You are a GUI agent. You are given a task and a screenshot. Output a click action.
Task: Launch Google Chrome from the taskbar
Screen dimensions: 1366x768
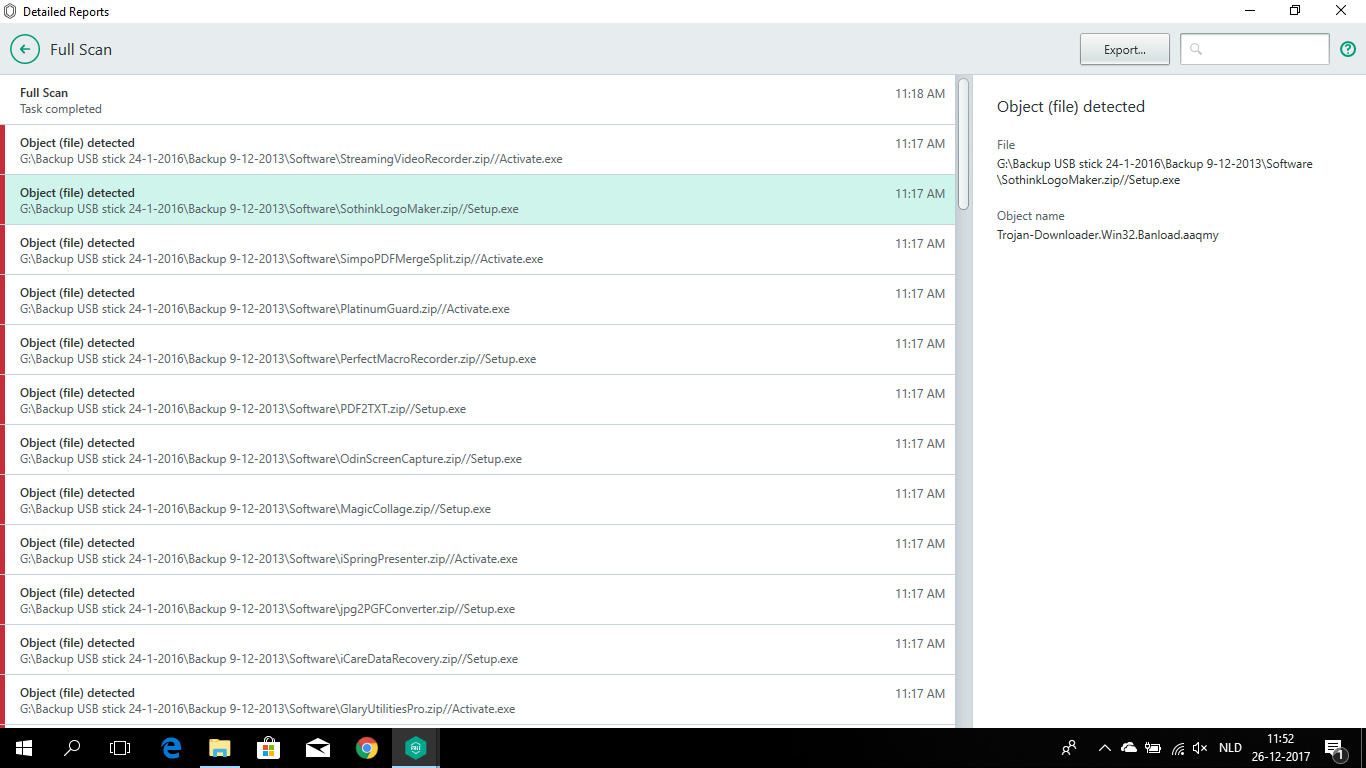point(367,747)
